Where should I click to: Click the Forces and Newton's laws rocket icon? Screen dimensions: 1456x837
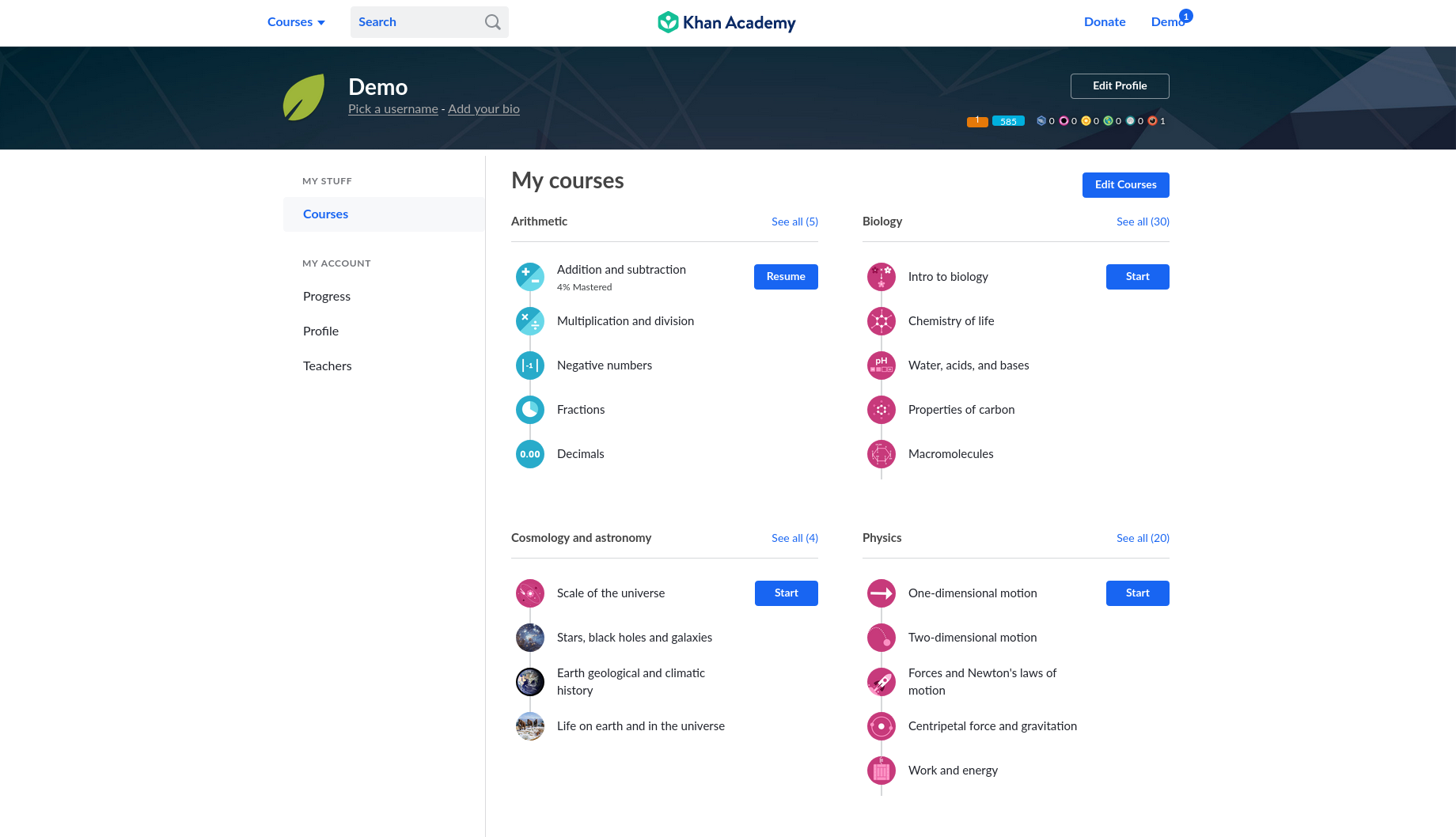pos(881,682)
